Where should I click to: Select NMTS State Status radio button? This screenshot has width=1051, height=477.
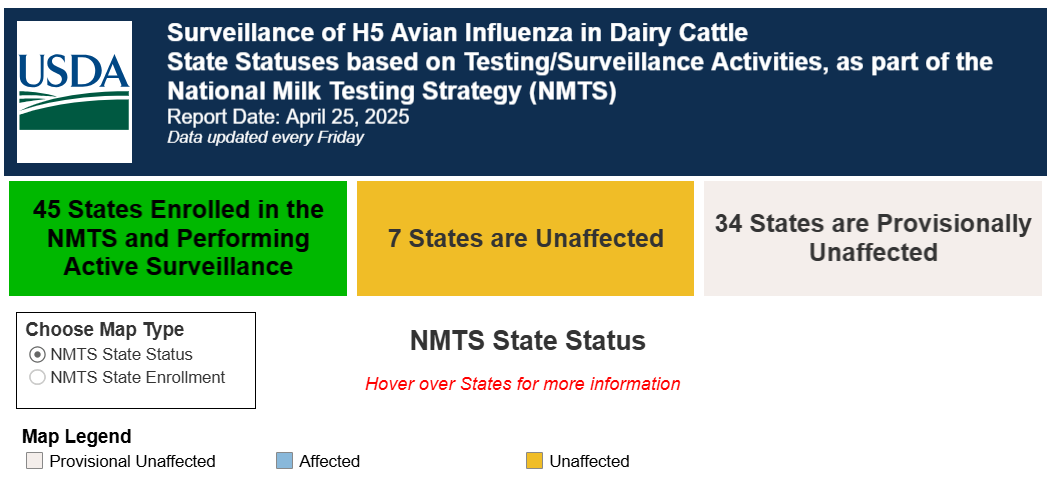(x=38, y=354)
